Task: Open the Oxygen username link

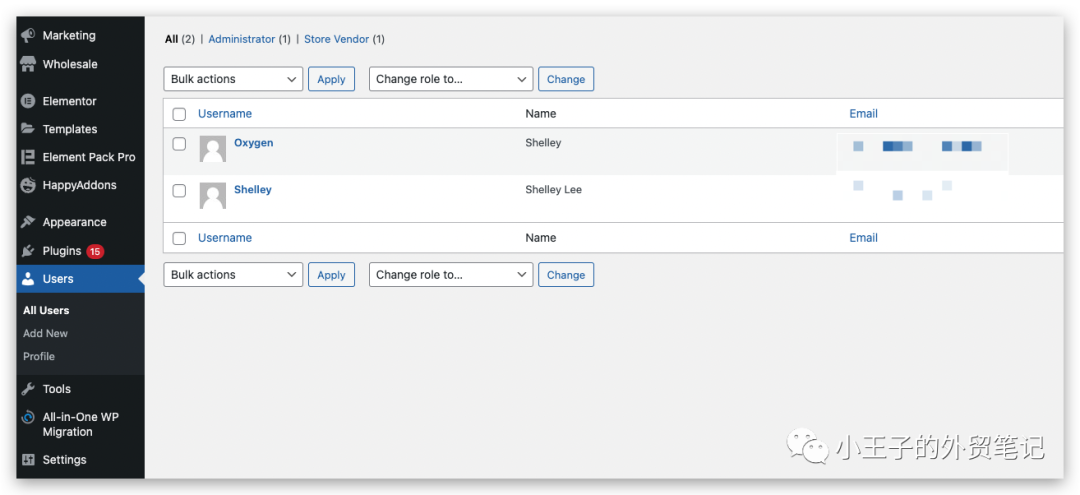Action: (253, 143)
